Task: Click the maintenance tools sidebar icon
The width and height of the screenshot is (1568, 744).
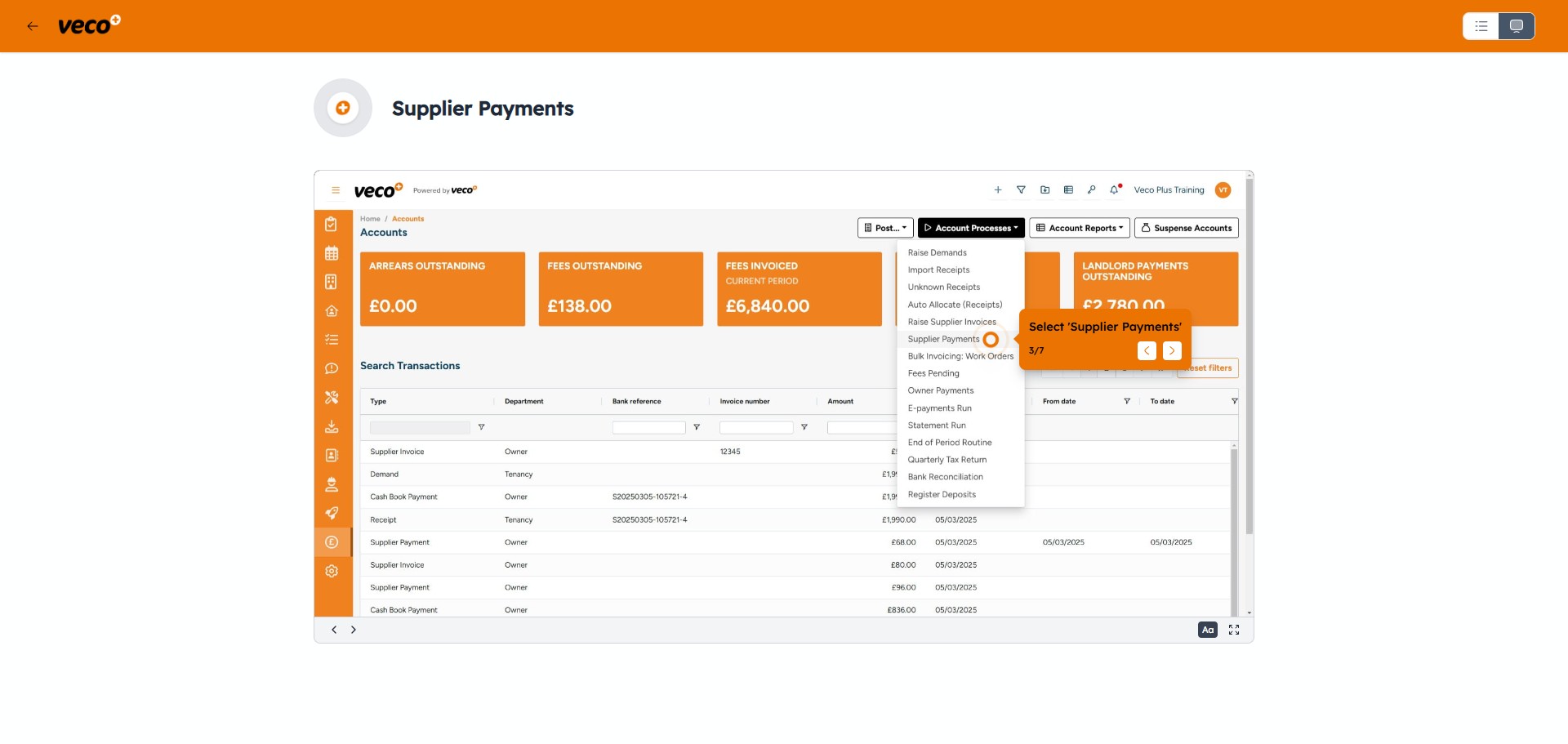Action: point(332,398)
